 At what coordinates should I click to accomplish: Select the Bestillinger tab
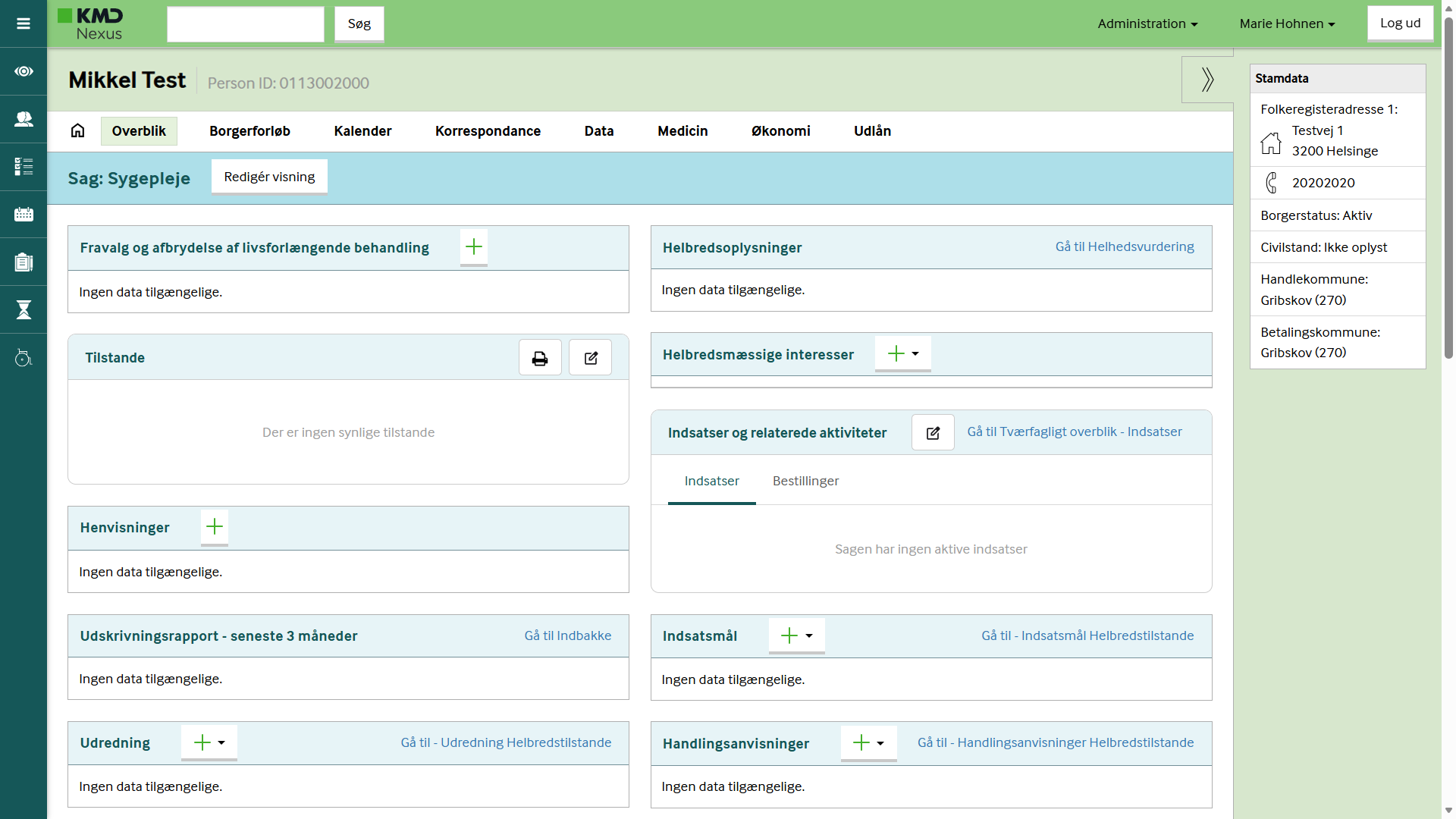pyautogui.click(x=805, y=481)
